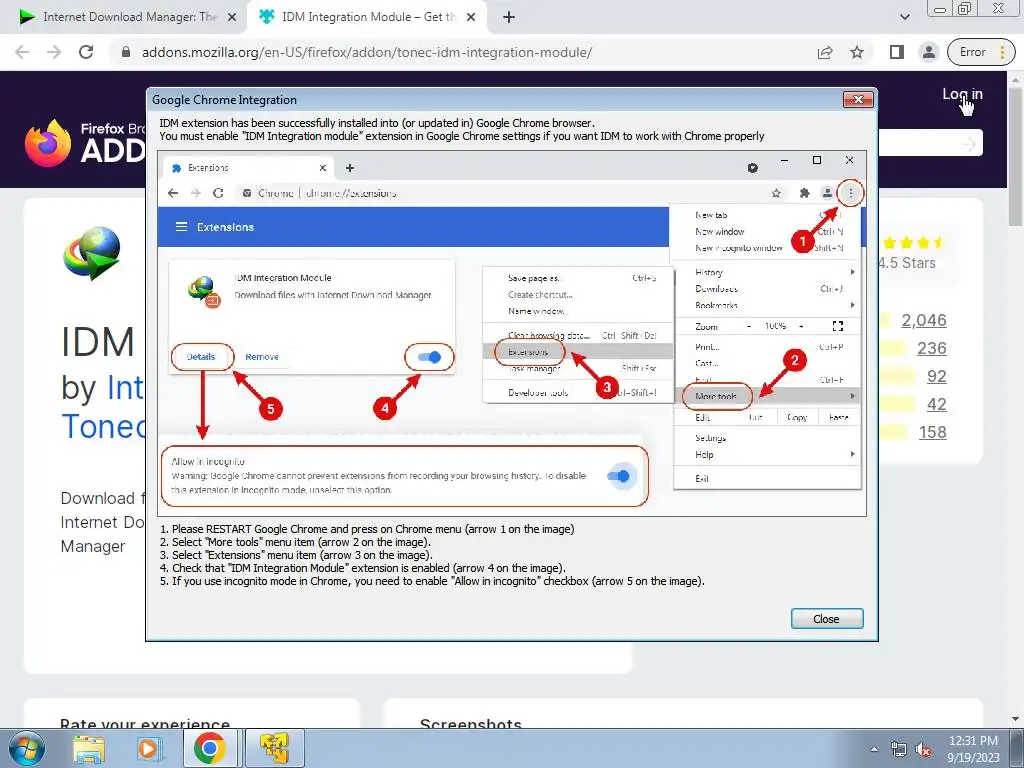Image resolution: width=1024 pixels, height=768 pixels.
Task: Click the Firefox Add-ons logo
Action: [x=85, y=142]
